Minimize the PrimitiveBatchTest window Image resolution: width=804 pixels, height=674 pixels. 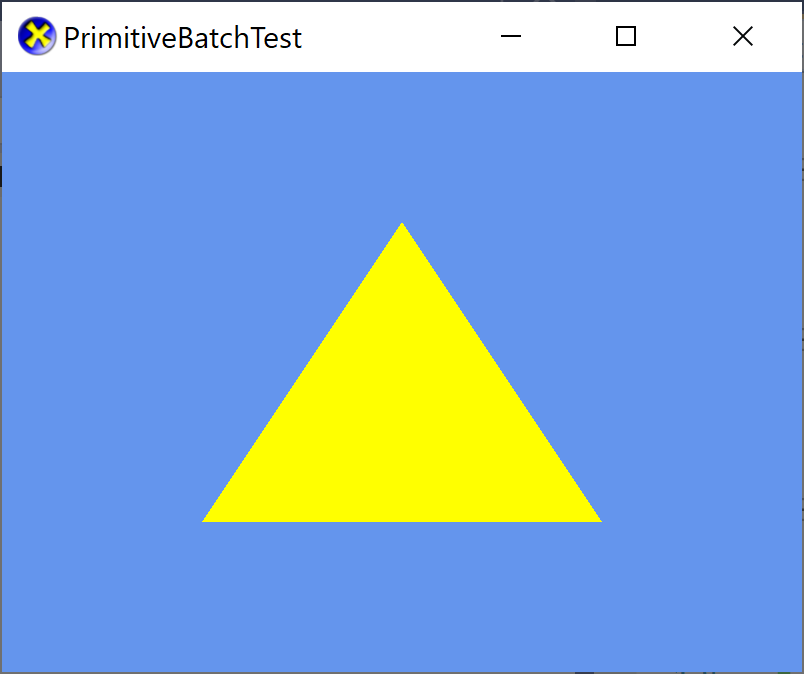pyautogui.click(x=511, y=36)
